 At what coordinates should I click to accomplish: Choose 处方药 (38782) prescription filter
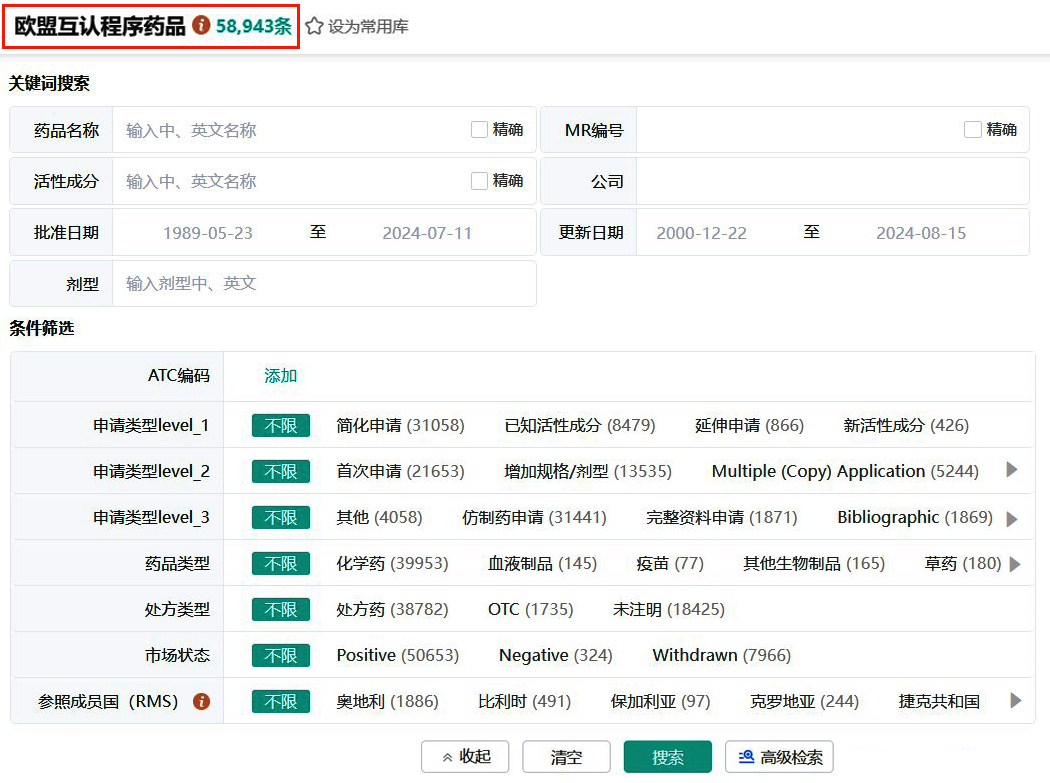(392, 609)
